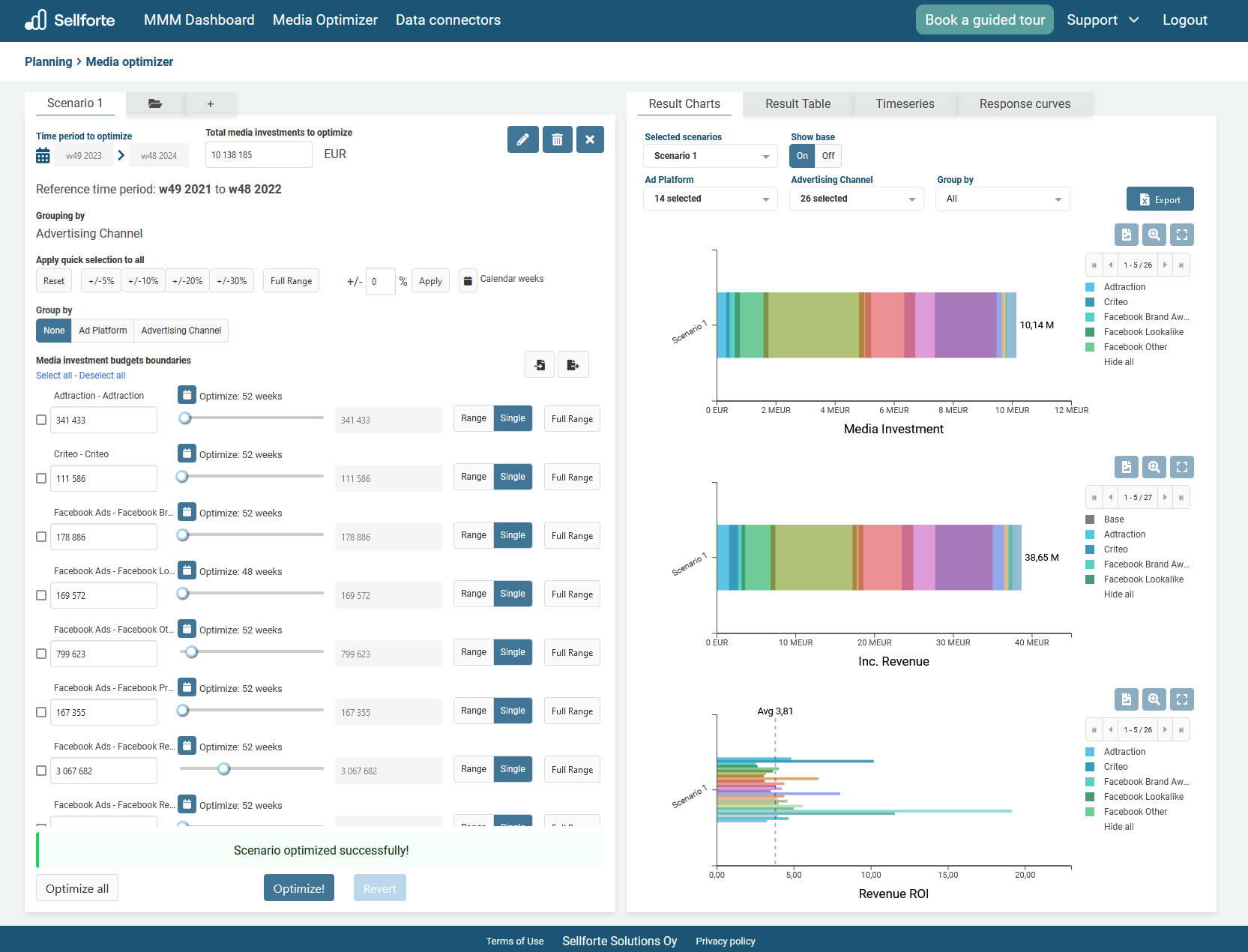Screen dimensions: 1248x952
Task: Open the Response curves tab
Action: 1024,104
